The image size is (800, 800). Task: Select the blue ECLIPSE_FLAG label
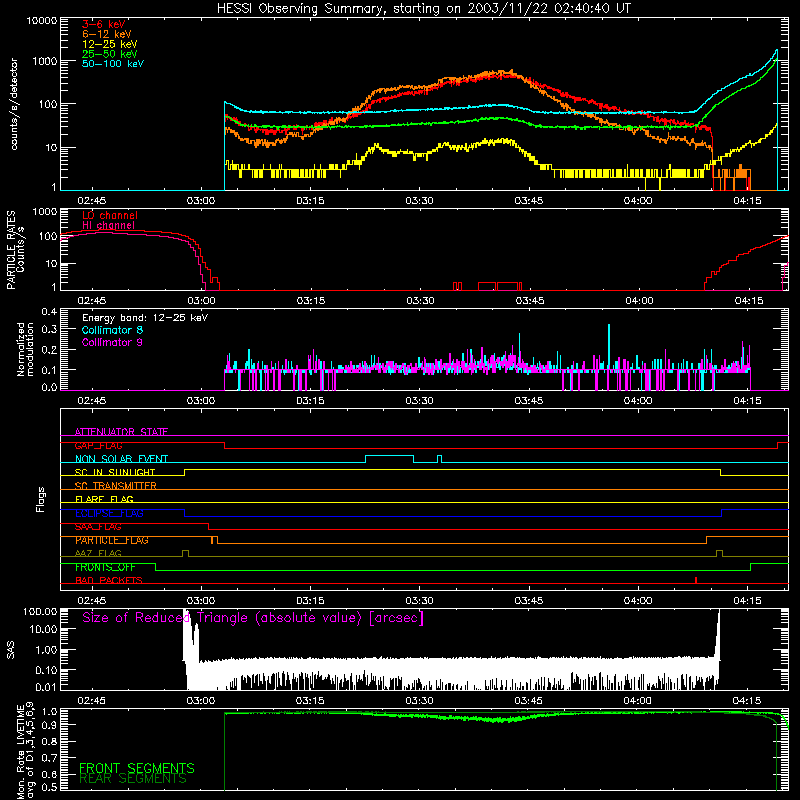(109, 513)
